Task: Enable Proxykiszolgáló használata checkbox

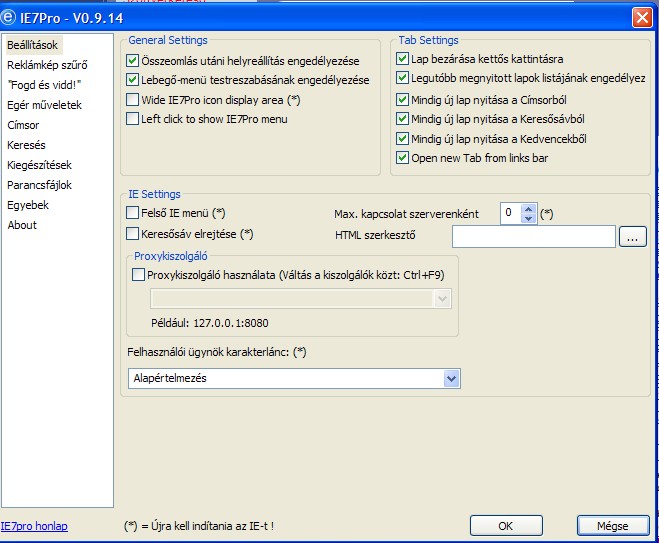Action: [x=138, y=275]
